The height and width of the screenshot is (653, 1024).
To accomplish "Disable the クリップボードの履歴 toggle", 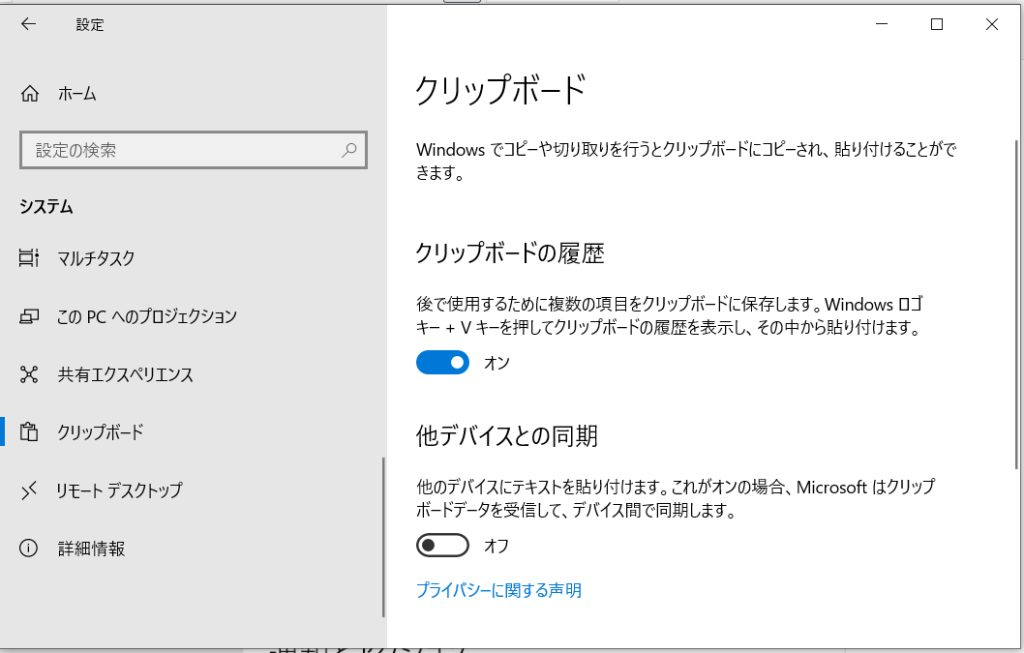I will click(442, 362).
